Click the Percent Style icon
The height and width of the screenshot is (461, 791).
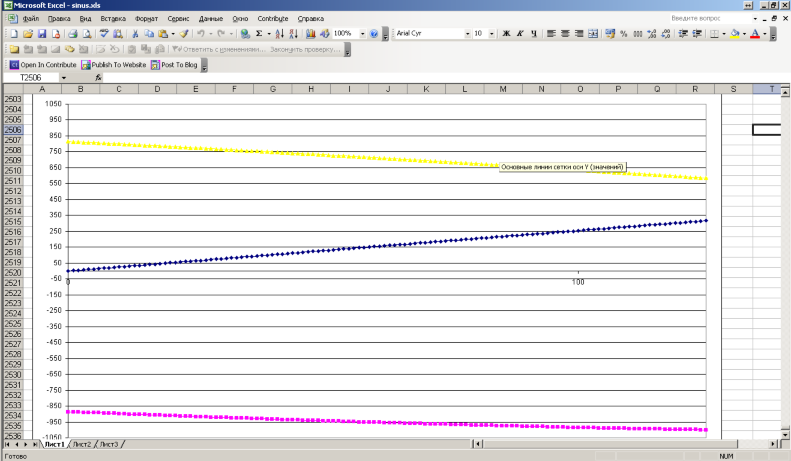click(624, 34)
